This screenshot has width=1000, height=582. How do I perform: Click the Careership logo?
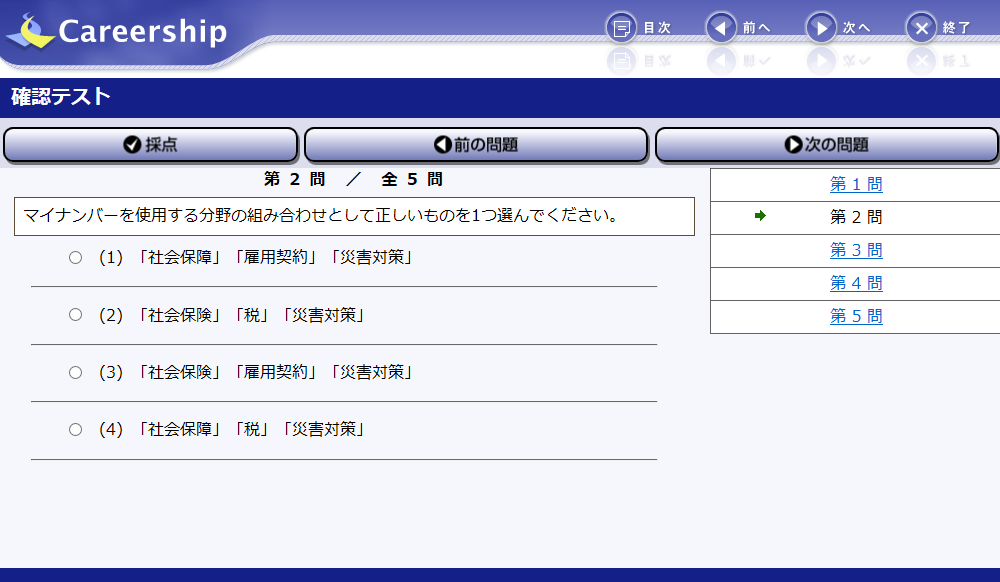pyautogui.click(x=118, y=31)
